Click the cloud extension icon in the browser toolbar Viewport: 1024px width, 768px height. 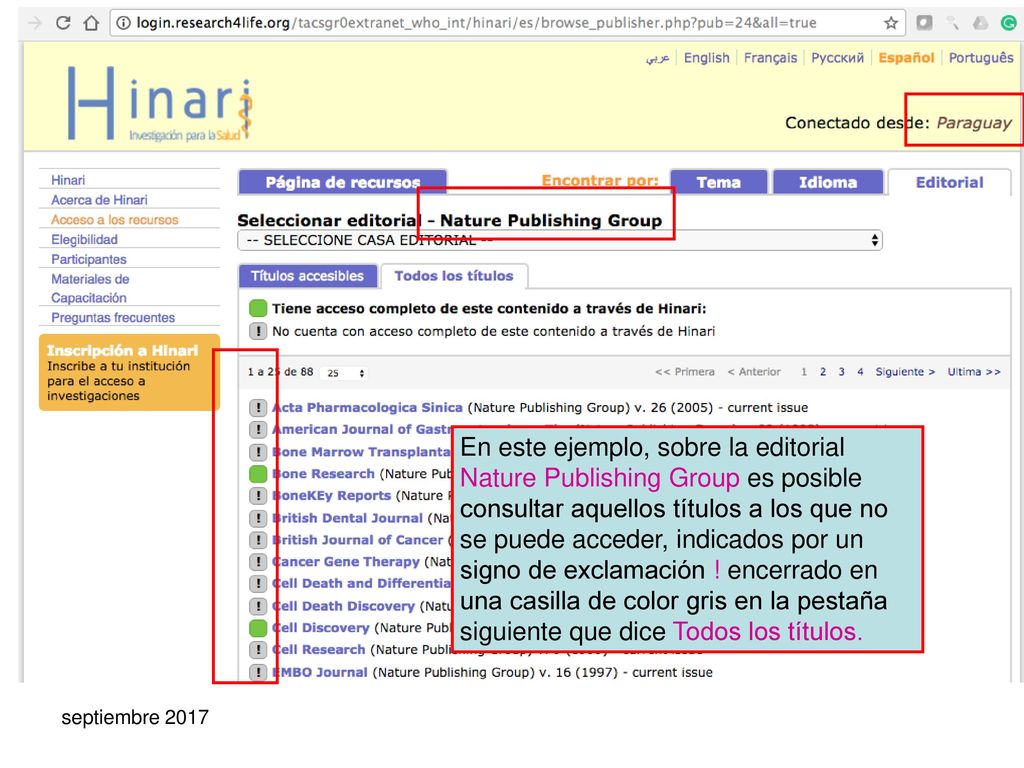(980, 23)
